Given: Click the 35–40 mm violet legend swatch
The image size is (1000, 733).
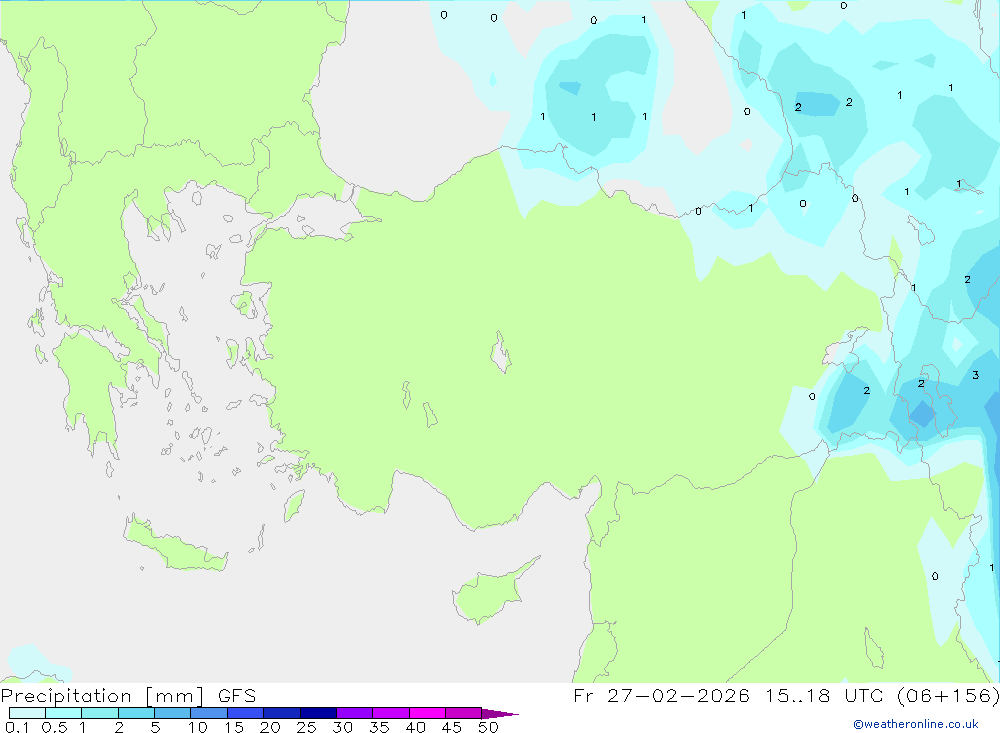Looking at the screenshot, I should click(391, 713).
